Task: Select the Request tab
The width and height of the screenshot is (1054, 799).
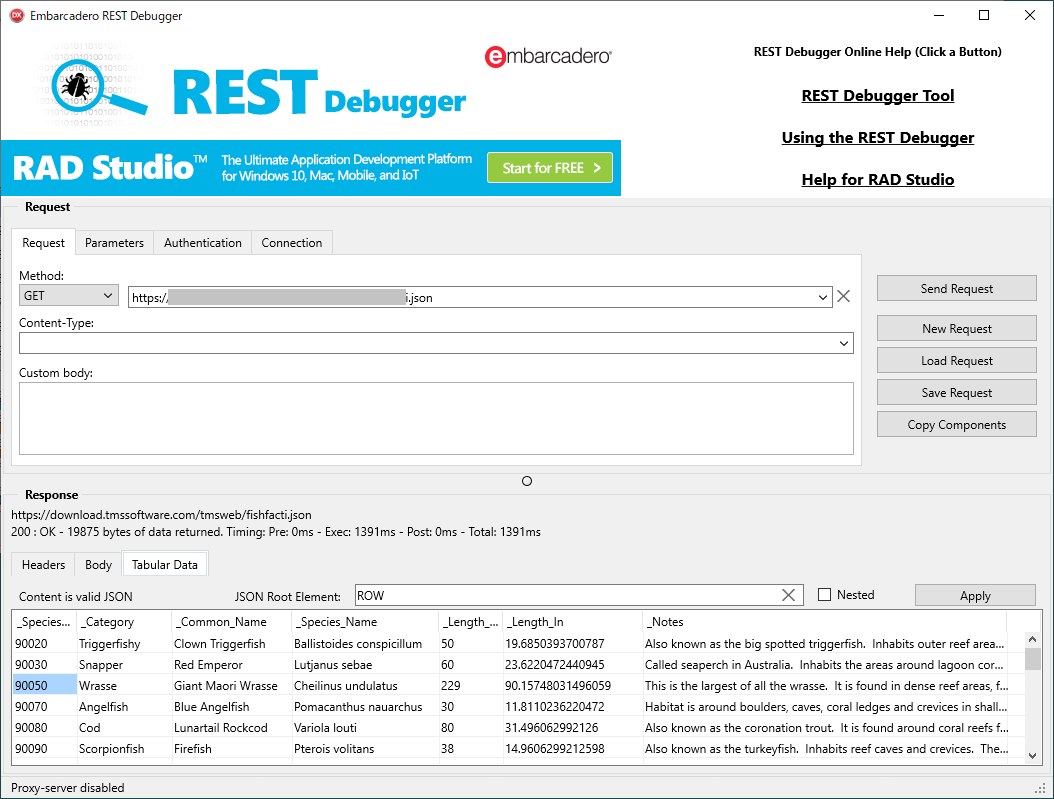Action: point(44,243)
